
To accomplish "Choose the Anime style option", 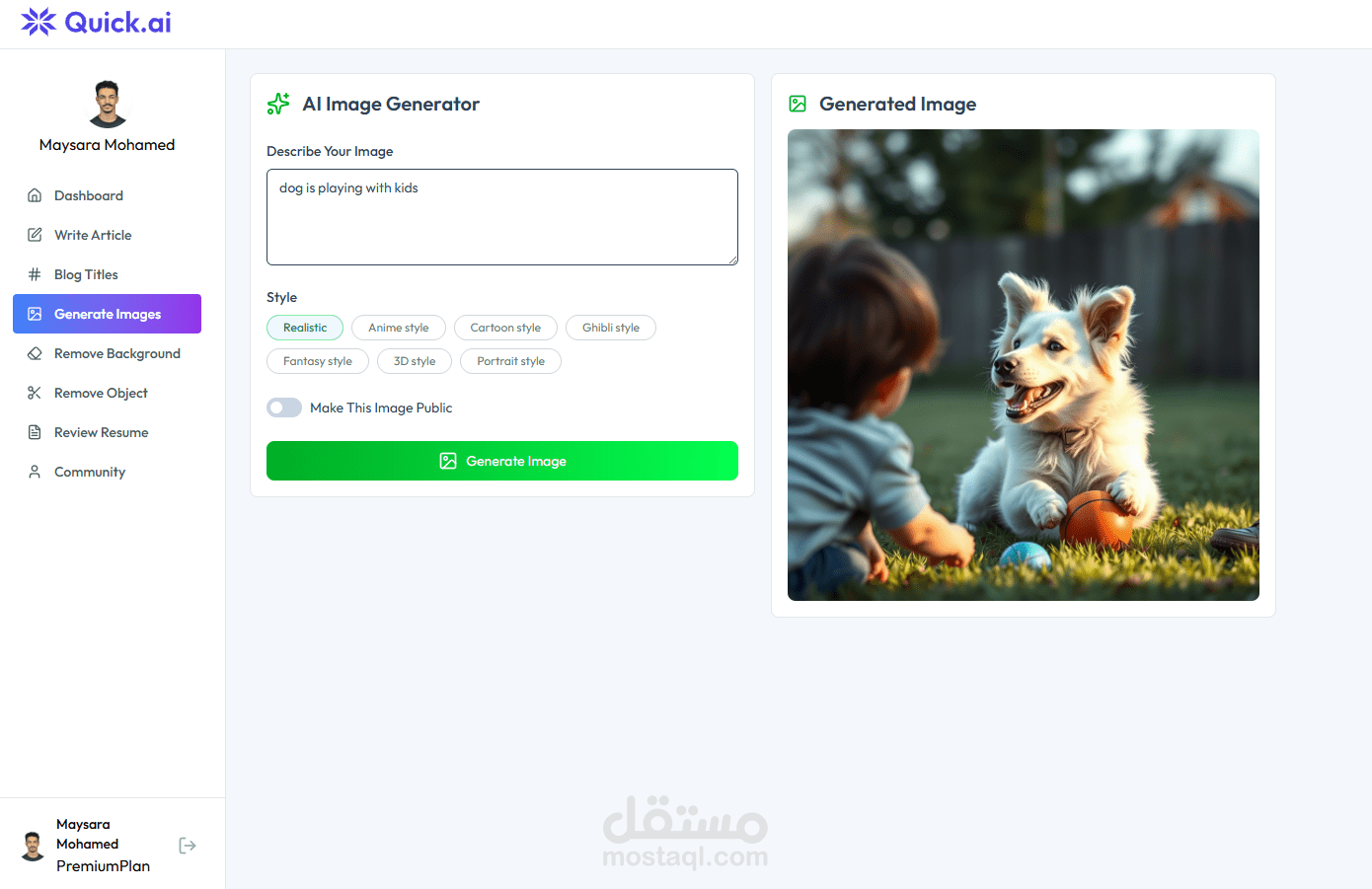I will click(x=399, y=328).
